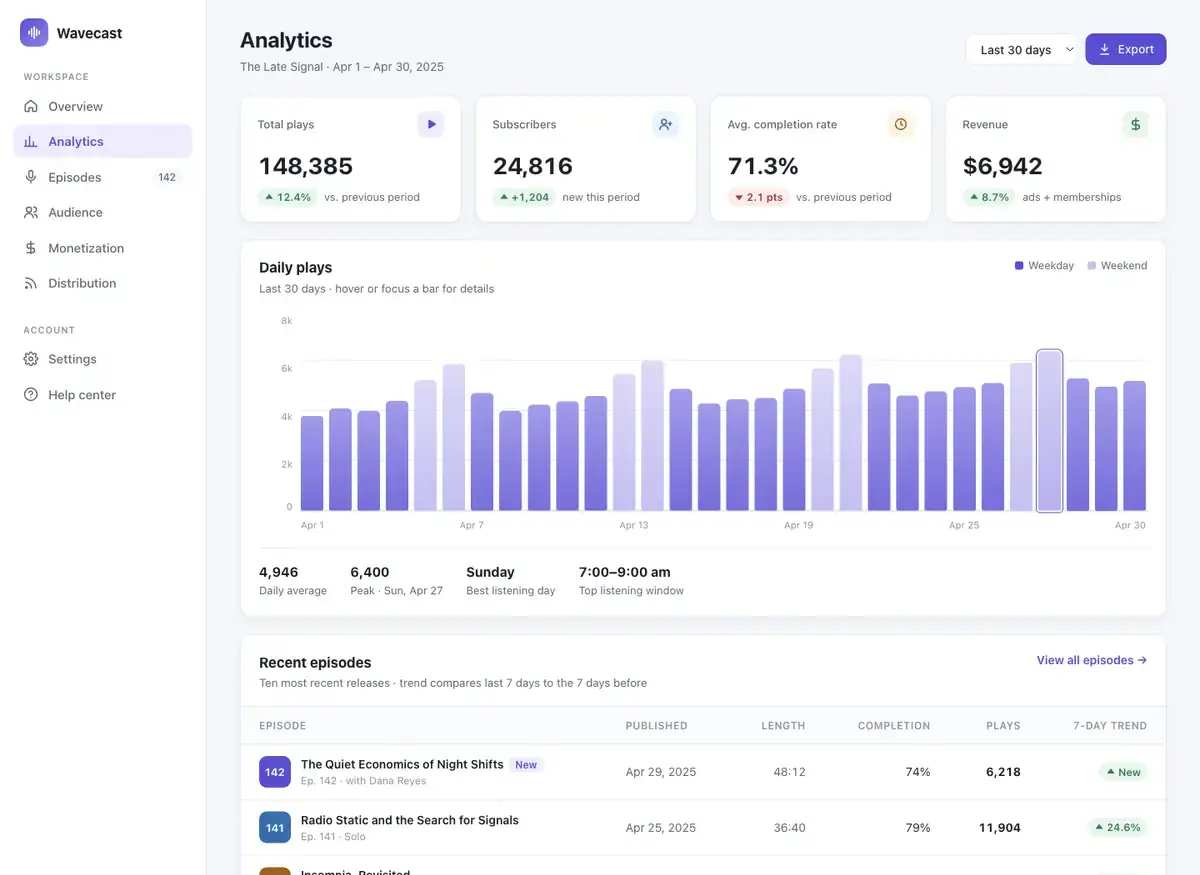Click the episode 142 thumbnail
1200x875 pixels.
coord(275,772)
